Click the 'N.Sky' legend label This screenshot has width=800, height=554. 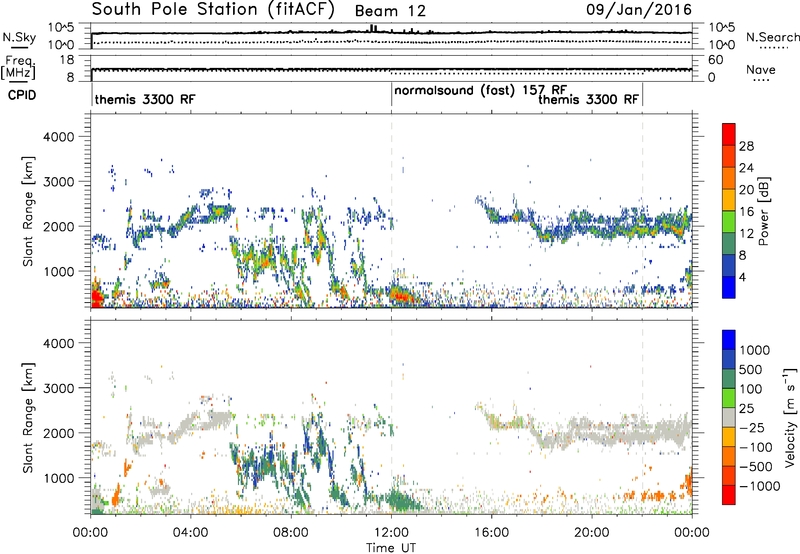coord(19,37)
